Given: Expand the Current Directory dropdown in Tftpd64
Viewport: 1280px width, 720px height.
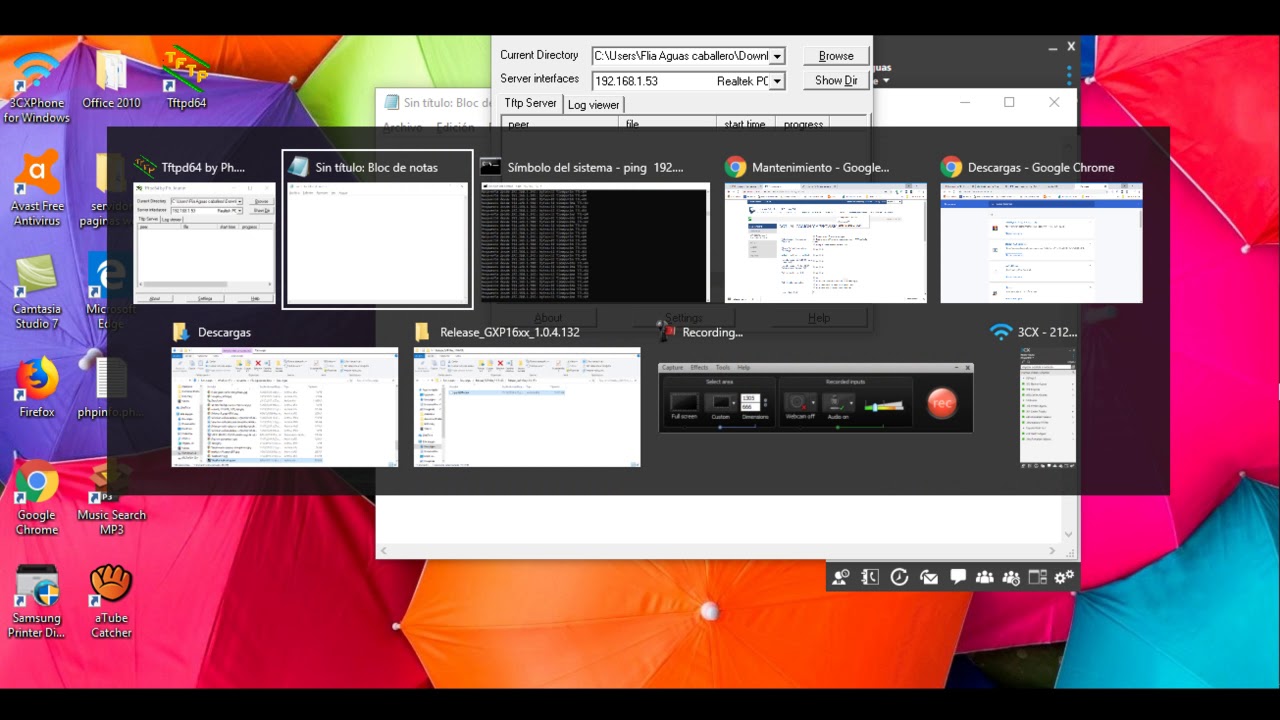Looking at the screenshot, I should 777,56.
